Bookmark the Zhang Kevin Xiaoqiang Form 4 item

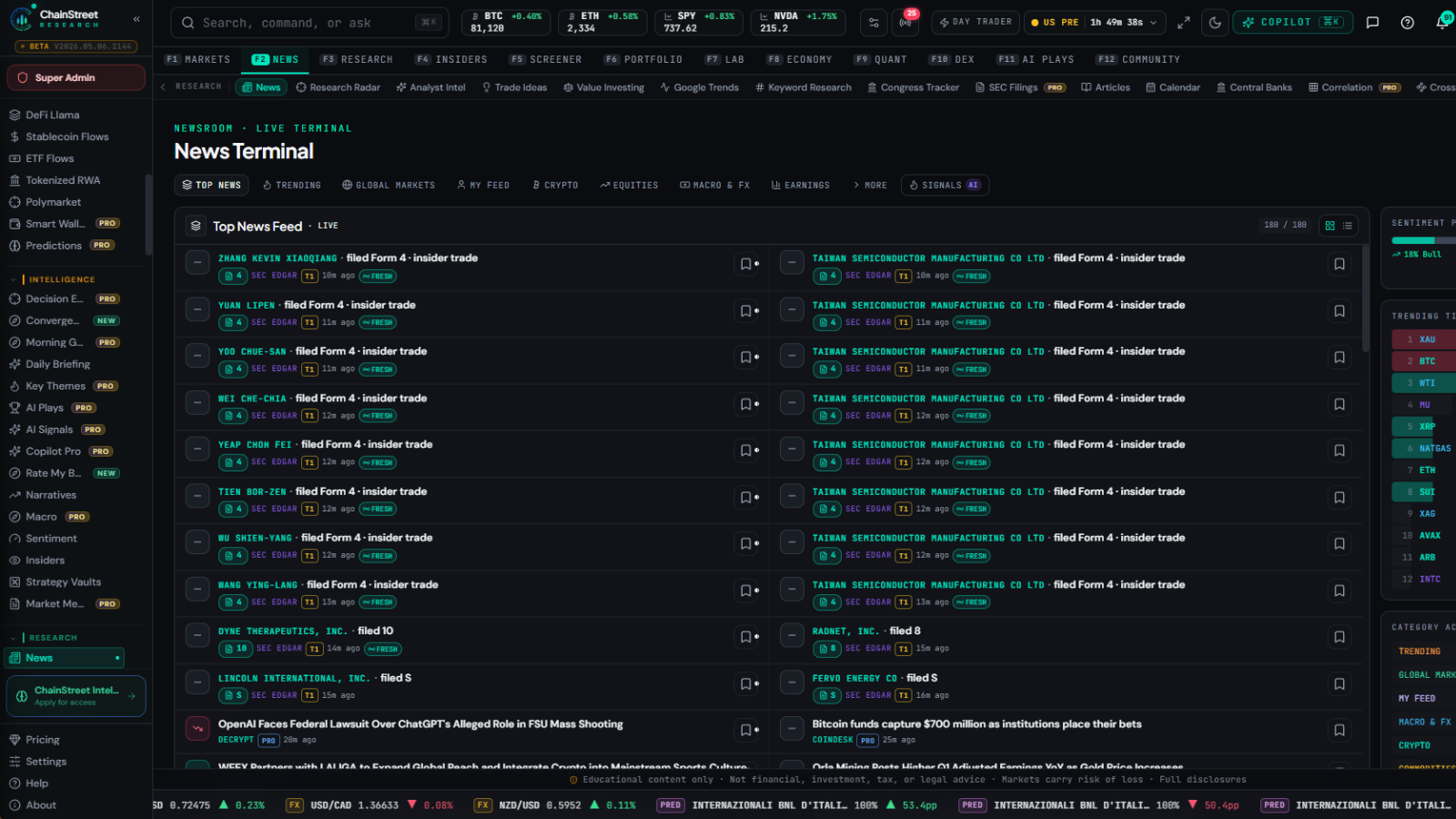(x=746, y=264)
